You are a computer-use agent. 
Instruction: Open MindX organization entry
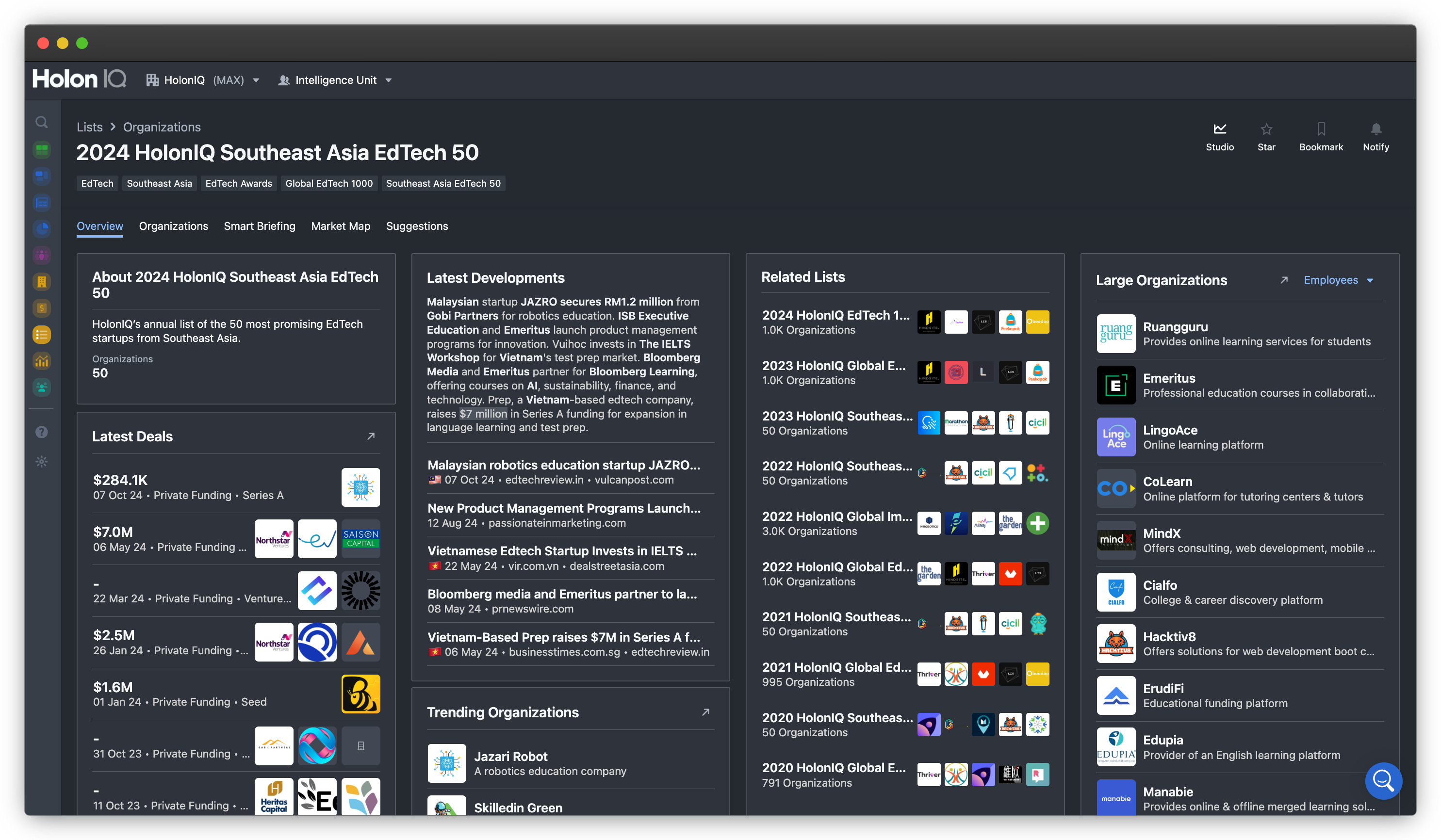click(1240, 540)
